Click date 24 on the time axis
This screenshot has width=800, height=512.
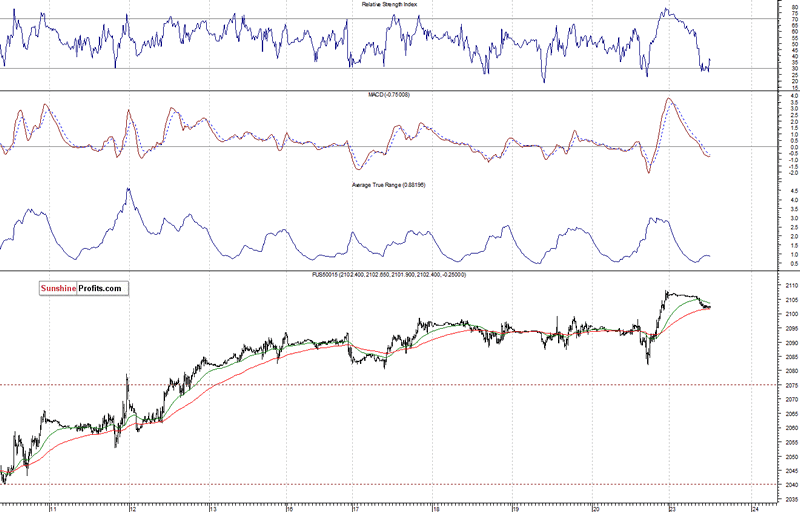click(750, 506)
